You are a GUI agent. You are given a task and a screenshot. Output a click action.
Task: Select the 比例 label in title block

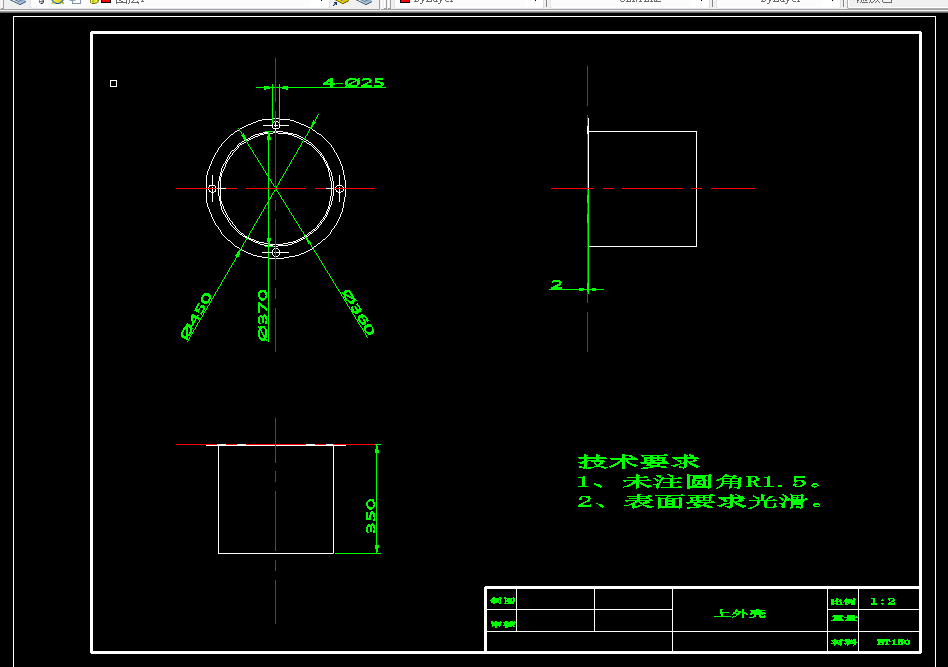(843, 602)
